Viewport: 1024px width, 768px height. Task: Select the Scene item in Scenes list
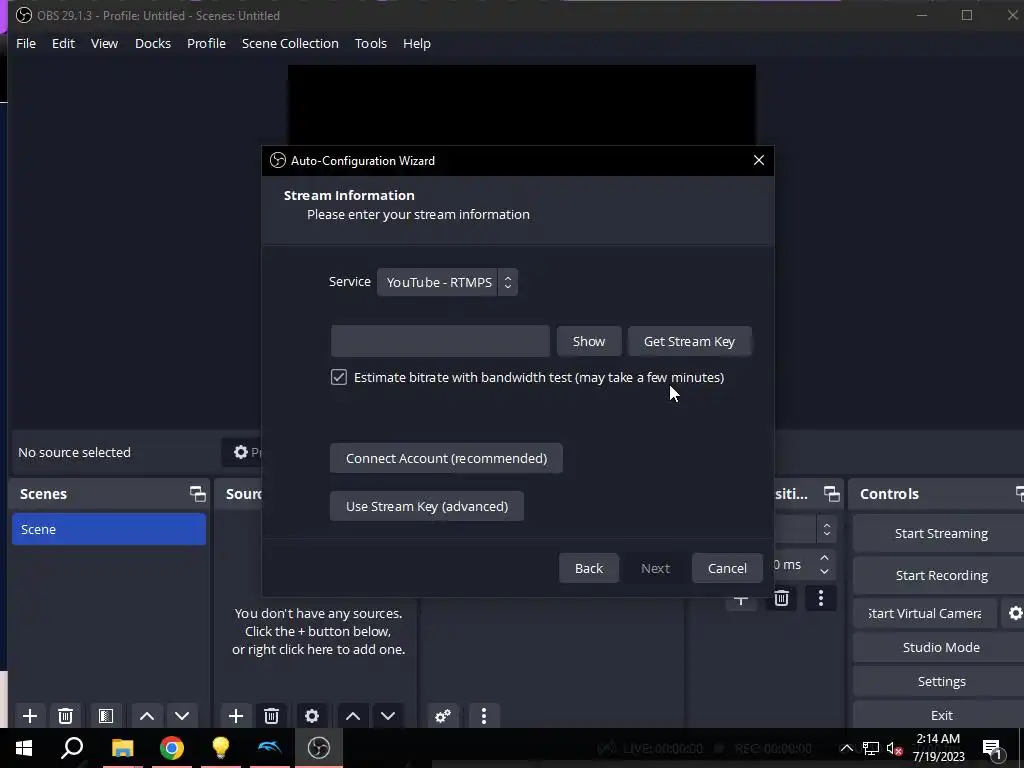109,529
